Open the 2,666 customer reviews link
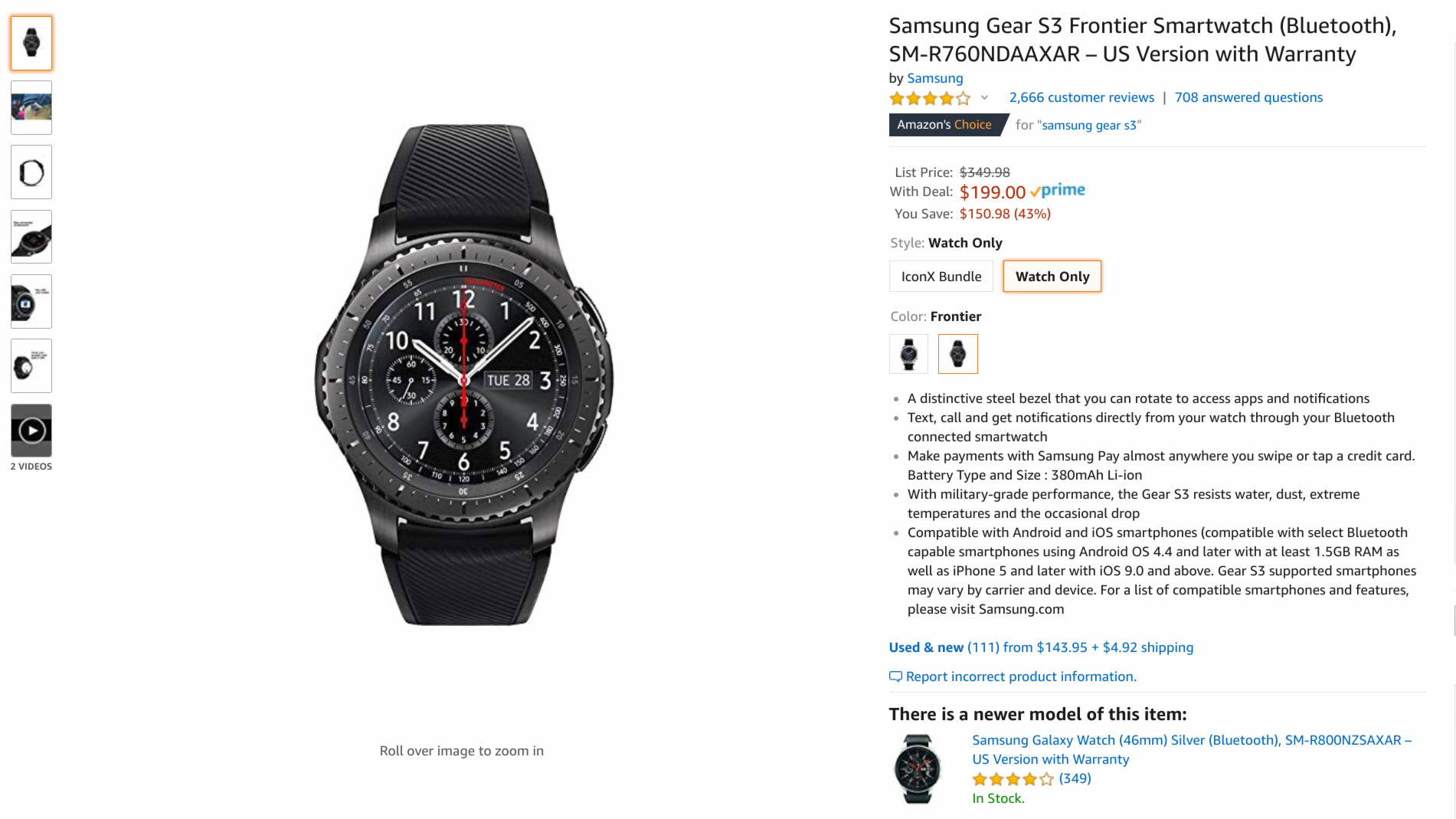Image resolution: width=1456 pixels, height=819 pixels. coord(1081,97)
